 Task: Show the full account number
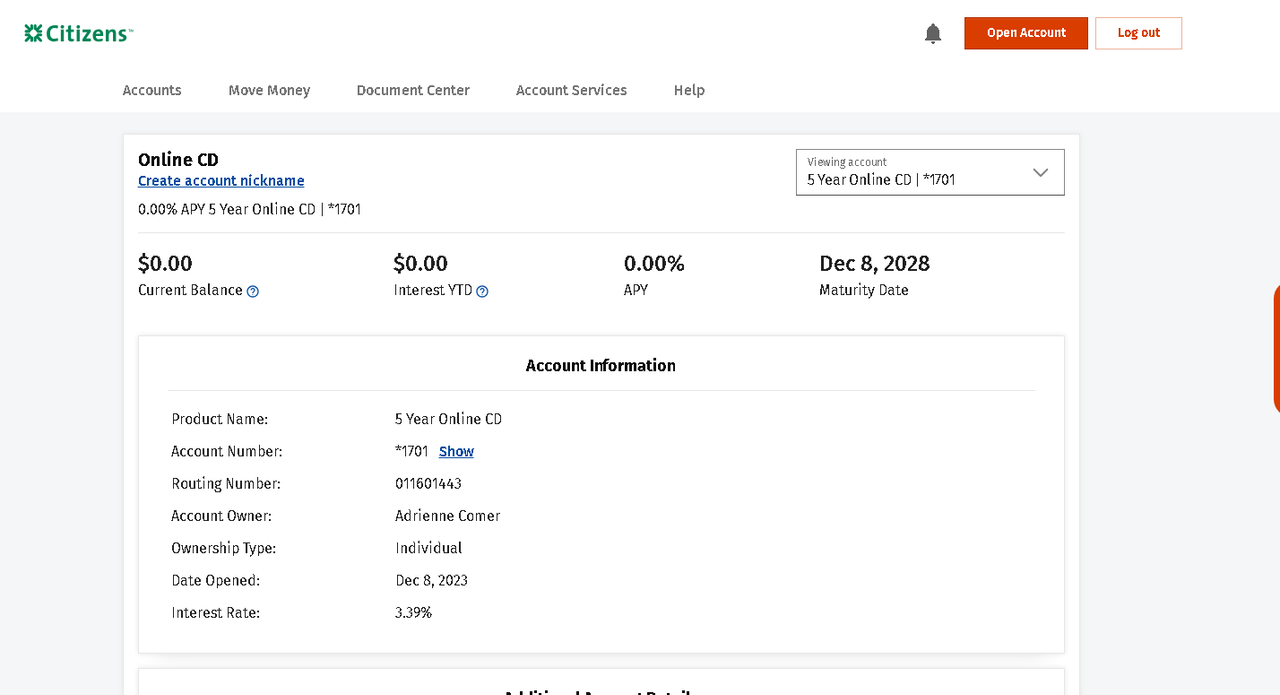456,451
